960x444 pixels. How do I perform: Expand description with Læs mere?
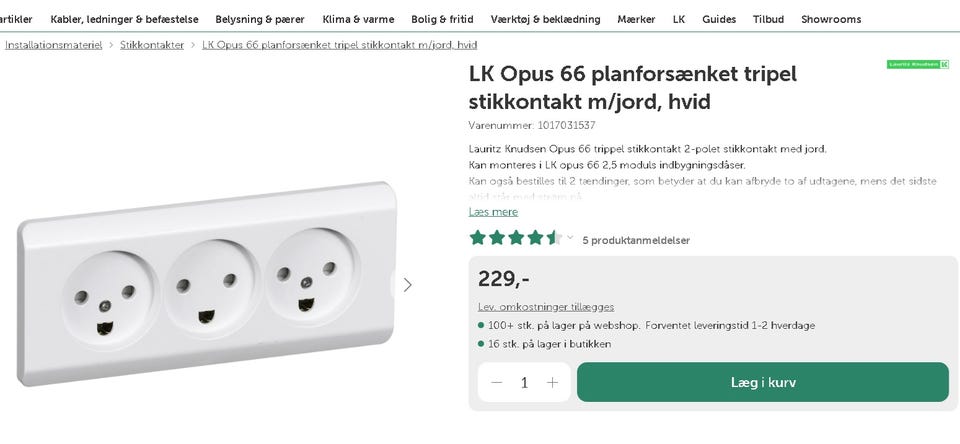point(493,212)
